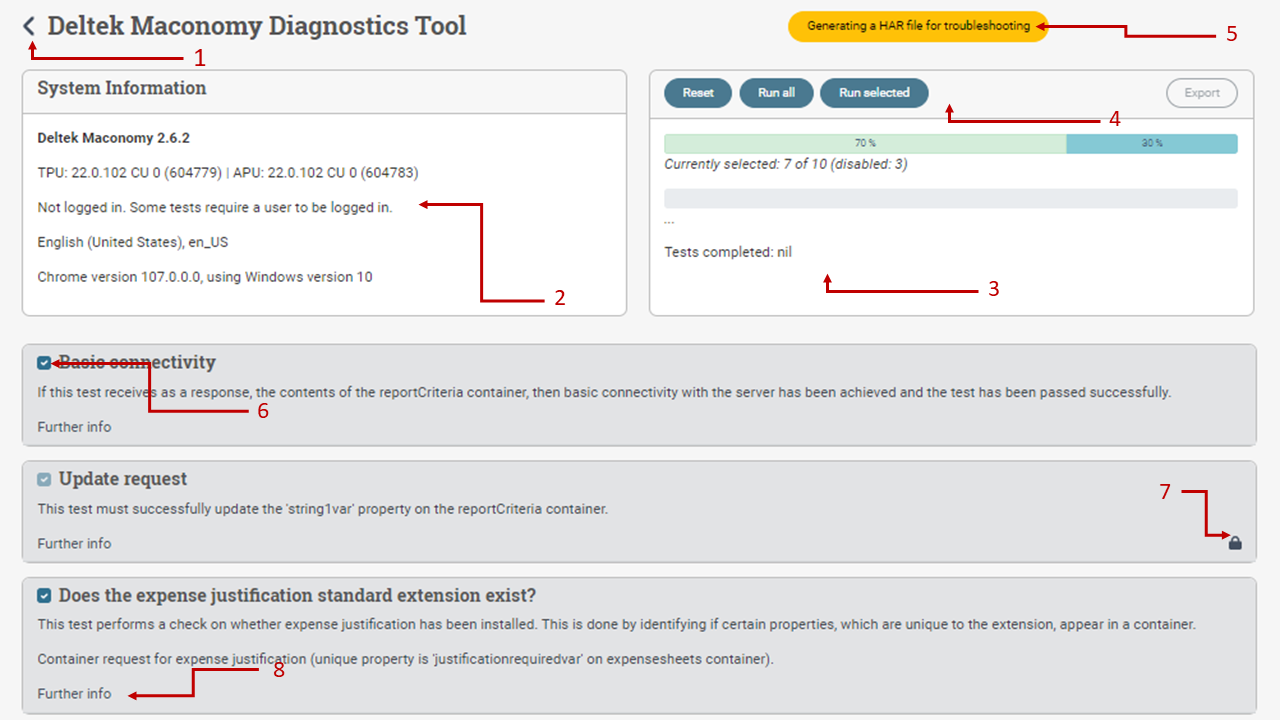
Task: Click the 30 % disabled progress segment
Action: (1152, 144)
